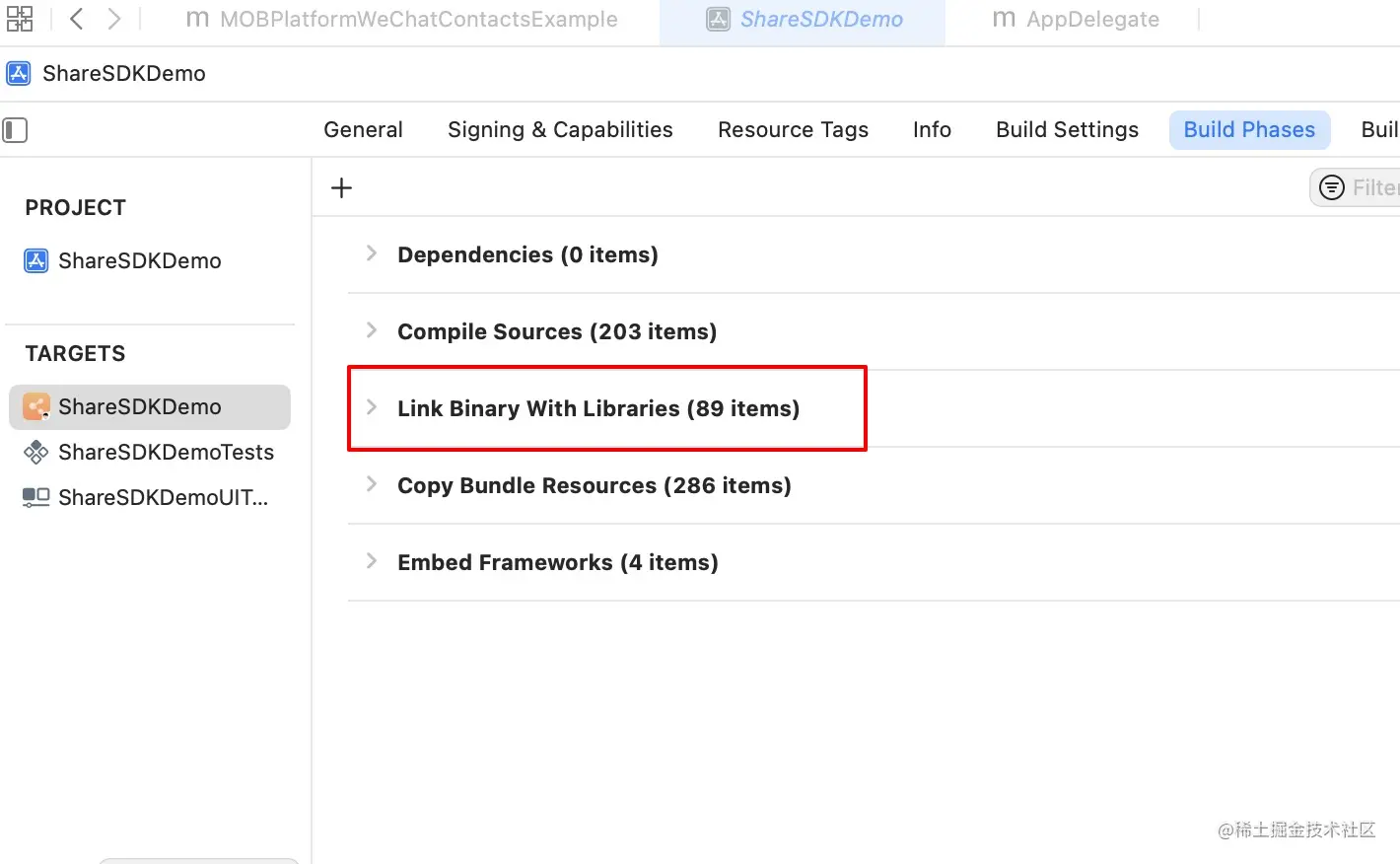The image size is (1400, 864).
Task: Expand Copy Bundle Resources (286 items) phase
Action: (x=372, y=484)
